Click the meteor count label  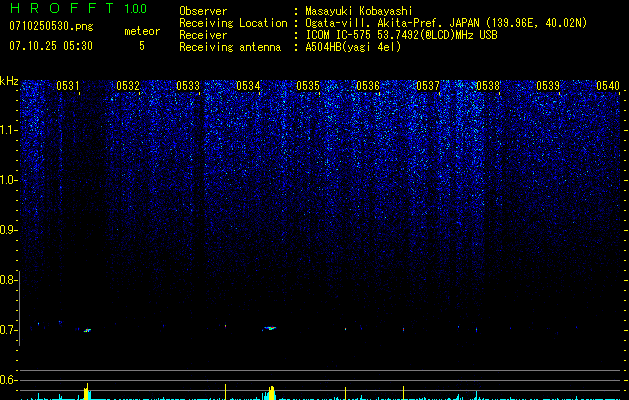[x=142, y=31]
